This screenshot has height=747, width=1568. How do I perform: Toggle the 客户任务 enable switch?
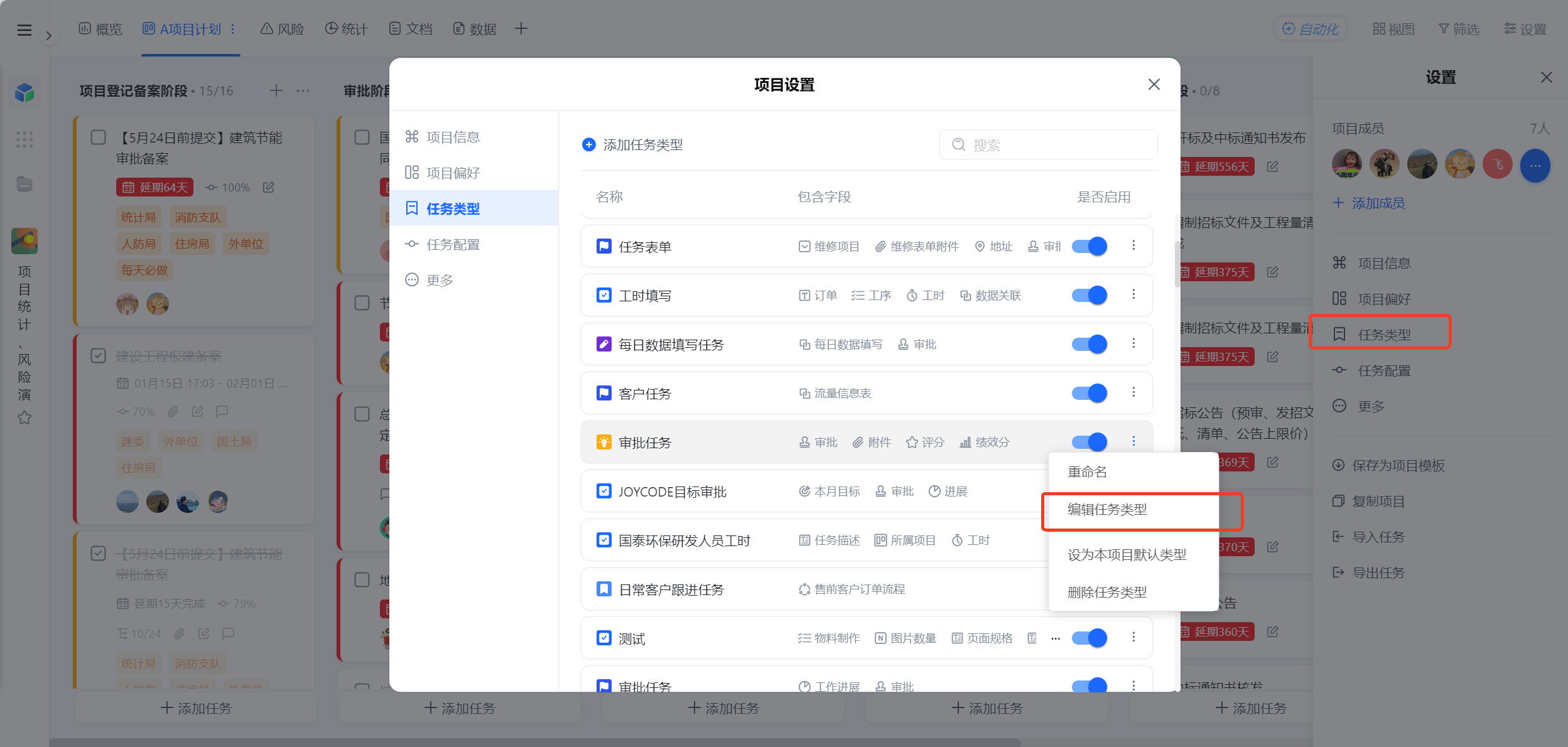pos(1089,393)
